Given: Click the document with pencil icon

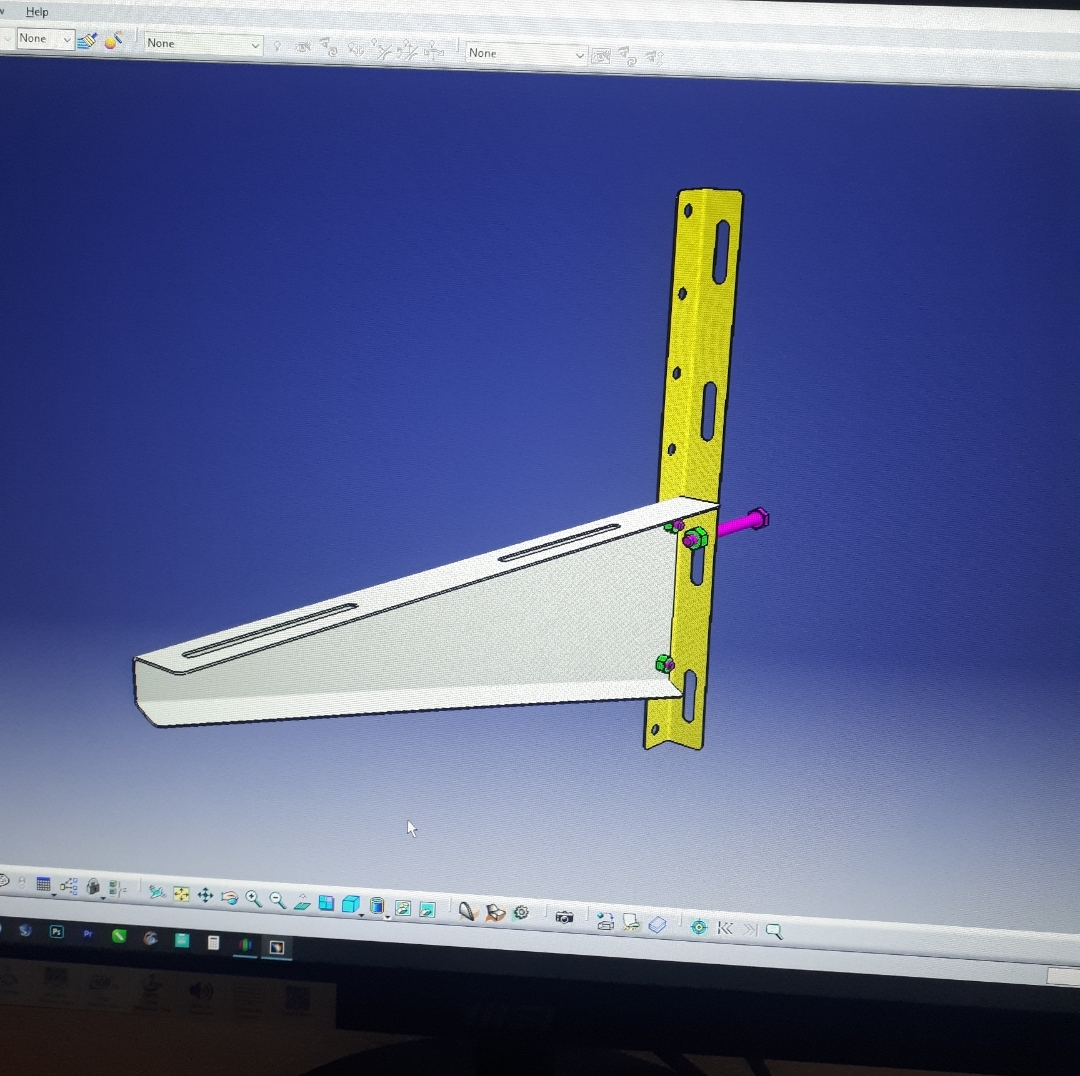Looking at the screenshot, I should click(630, 923).
